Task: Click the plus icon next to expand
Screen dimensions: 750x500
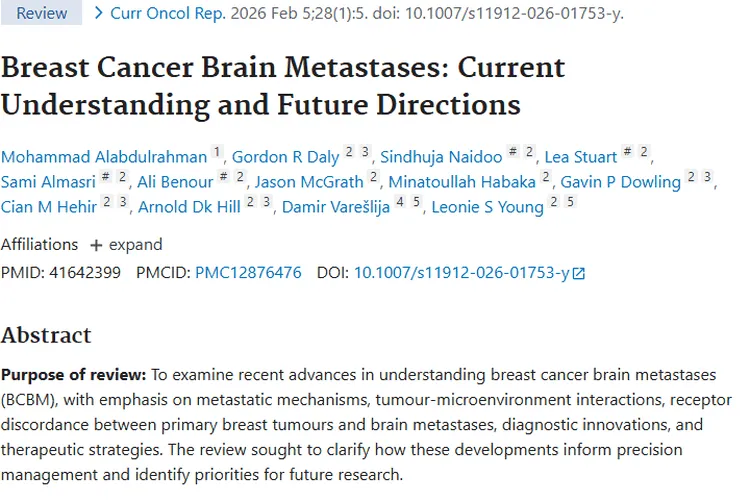Action: [96, 245]
